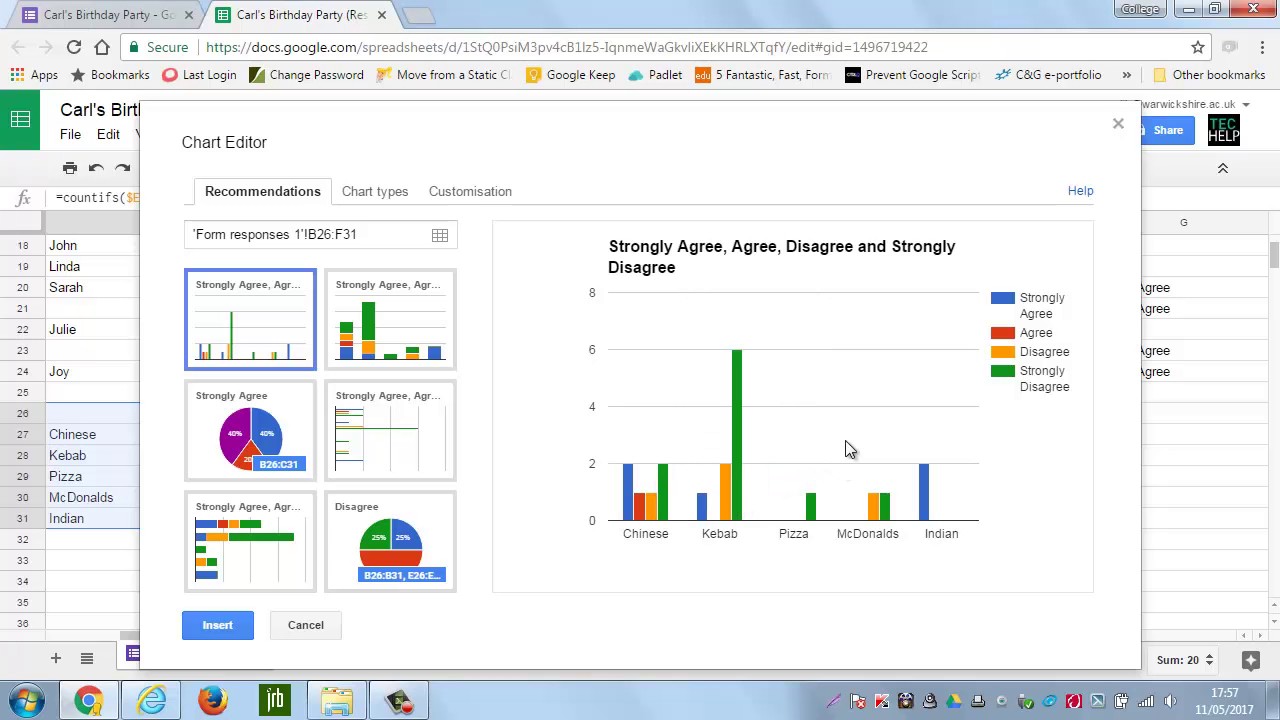Close the Chart Editor dialog
The width and height of the screenshot is (1280, 720).
click(x=1118, y=124)
